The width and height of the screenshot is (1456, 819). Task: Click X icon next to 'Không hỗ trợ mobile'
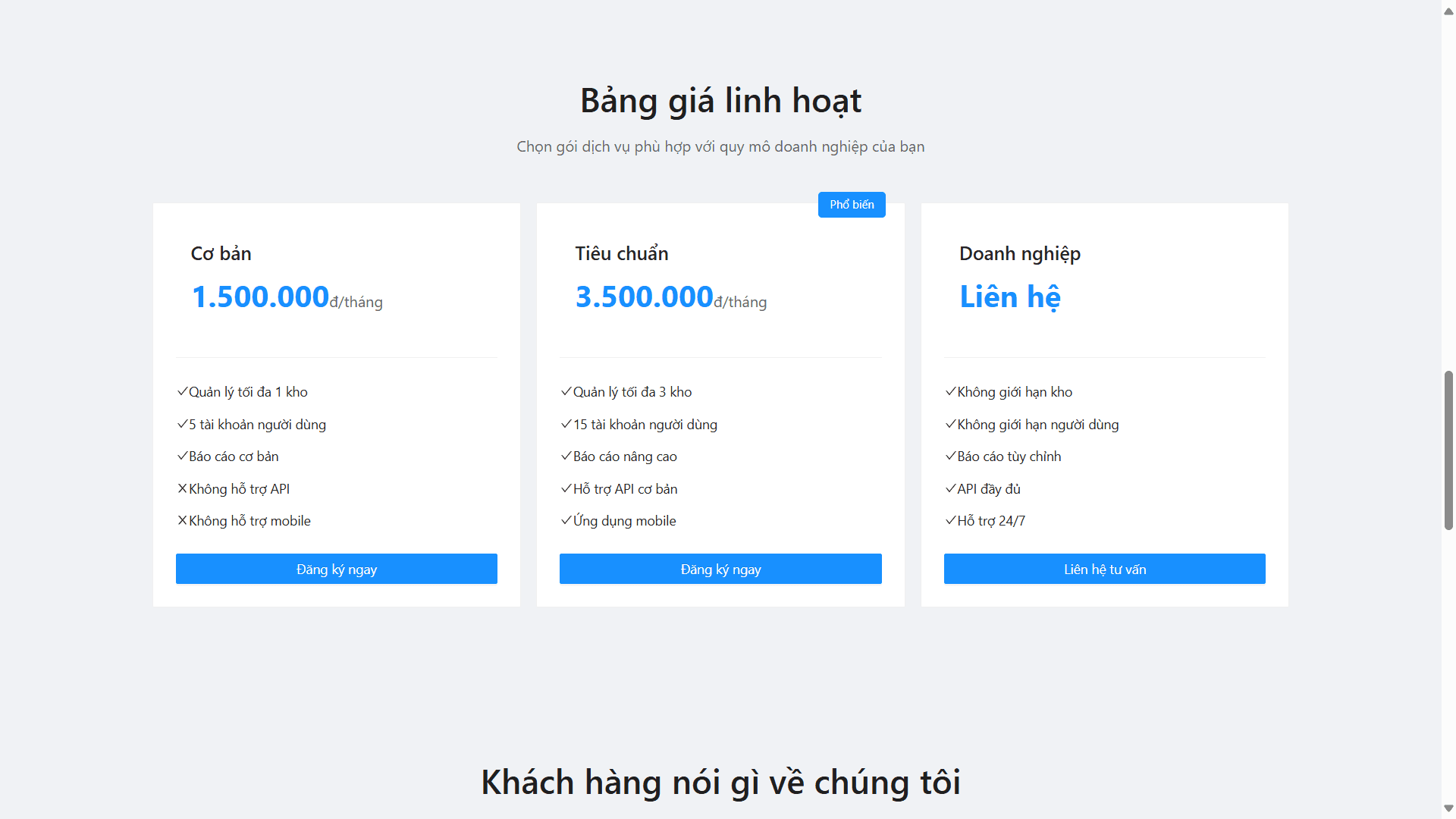coord(182,521)
